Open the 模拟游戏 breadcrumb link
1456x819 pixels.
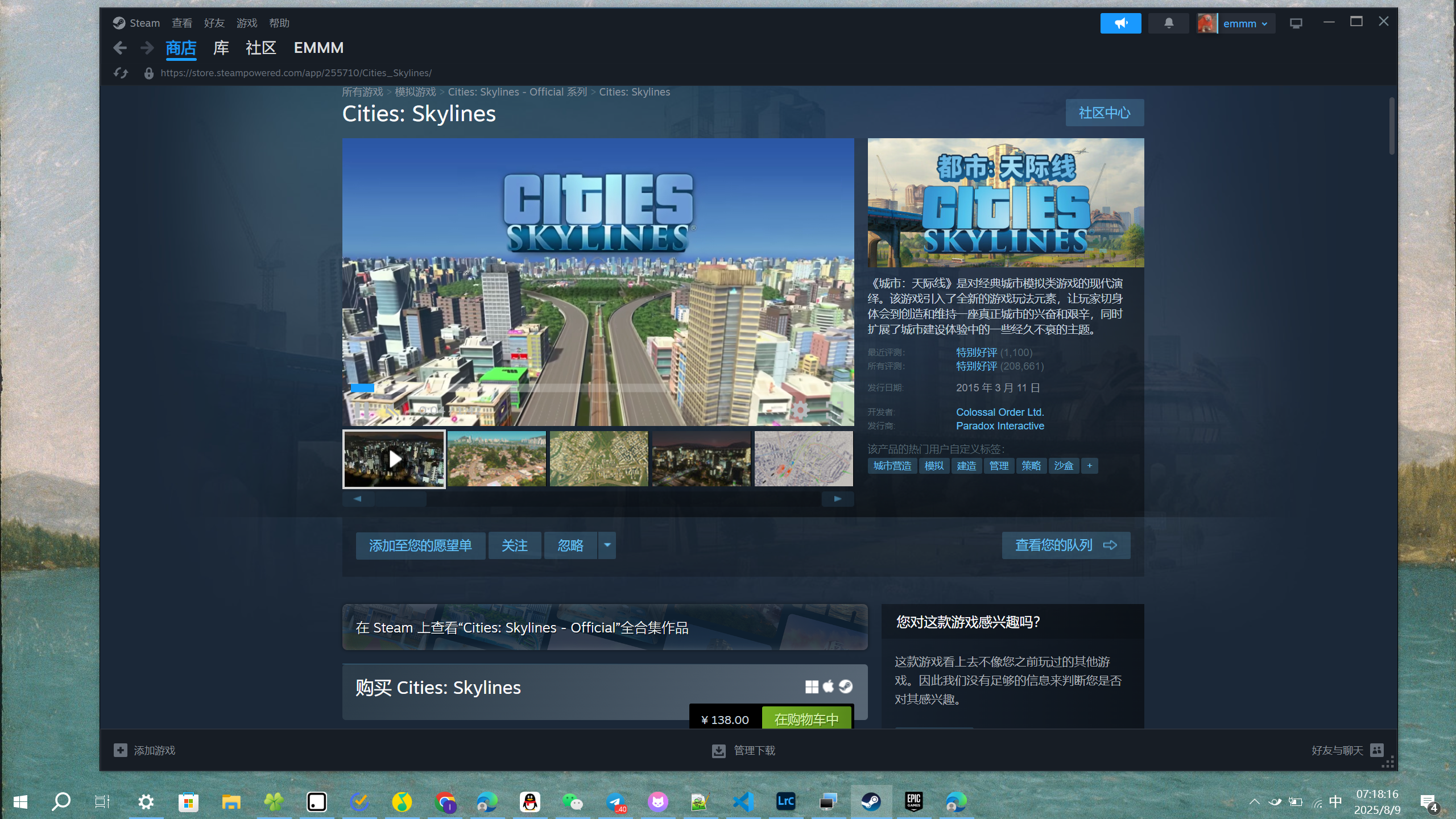[415, 92]
